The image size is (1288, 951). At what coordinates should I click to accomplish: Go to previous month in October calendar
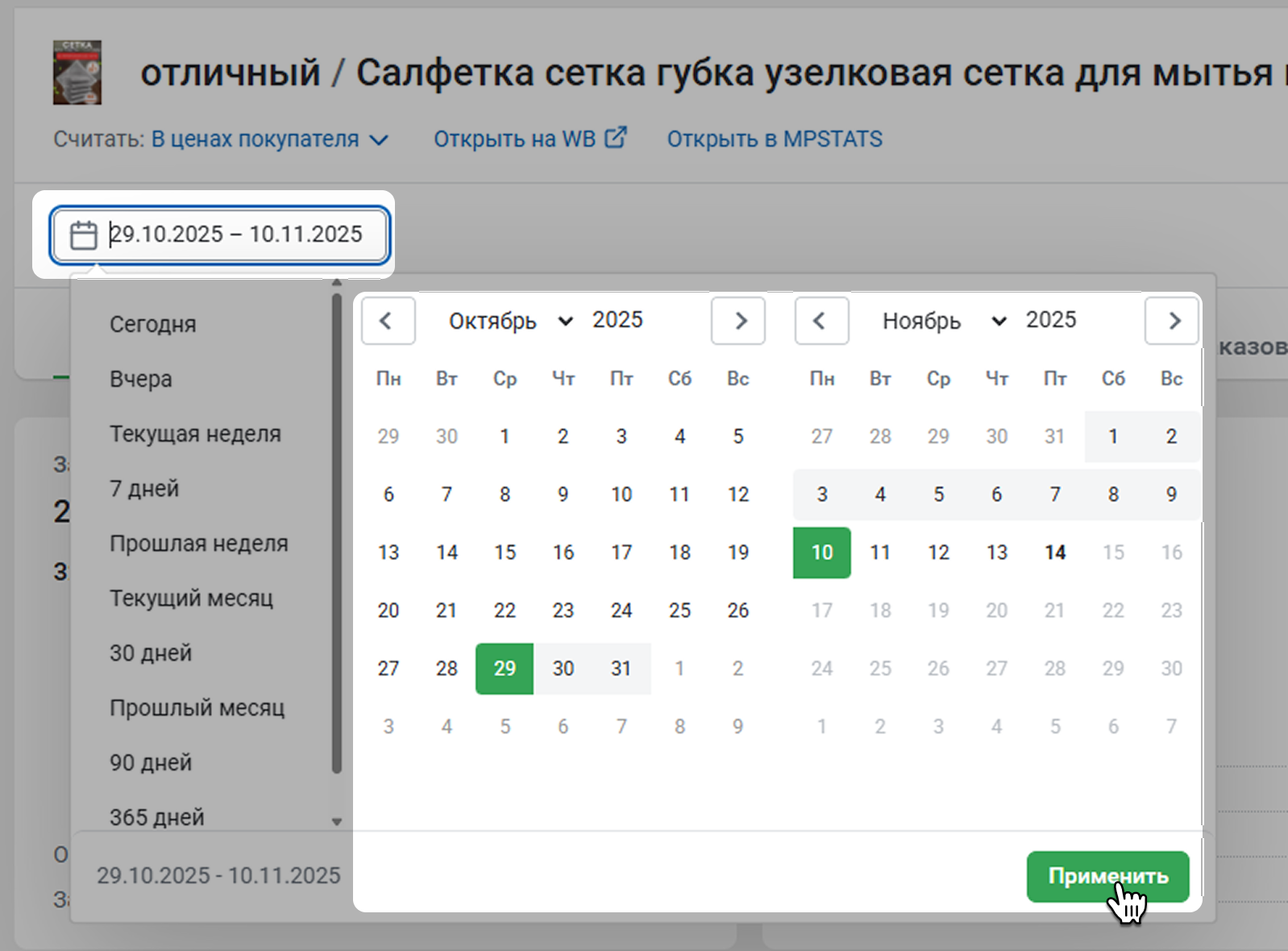388,321
